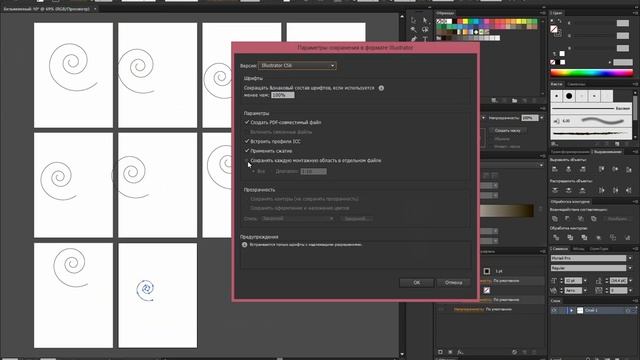Click Add New Effect fx icon in Appearance panel
Viewport: 640px width, 360px height.
[x=460, y=352]
